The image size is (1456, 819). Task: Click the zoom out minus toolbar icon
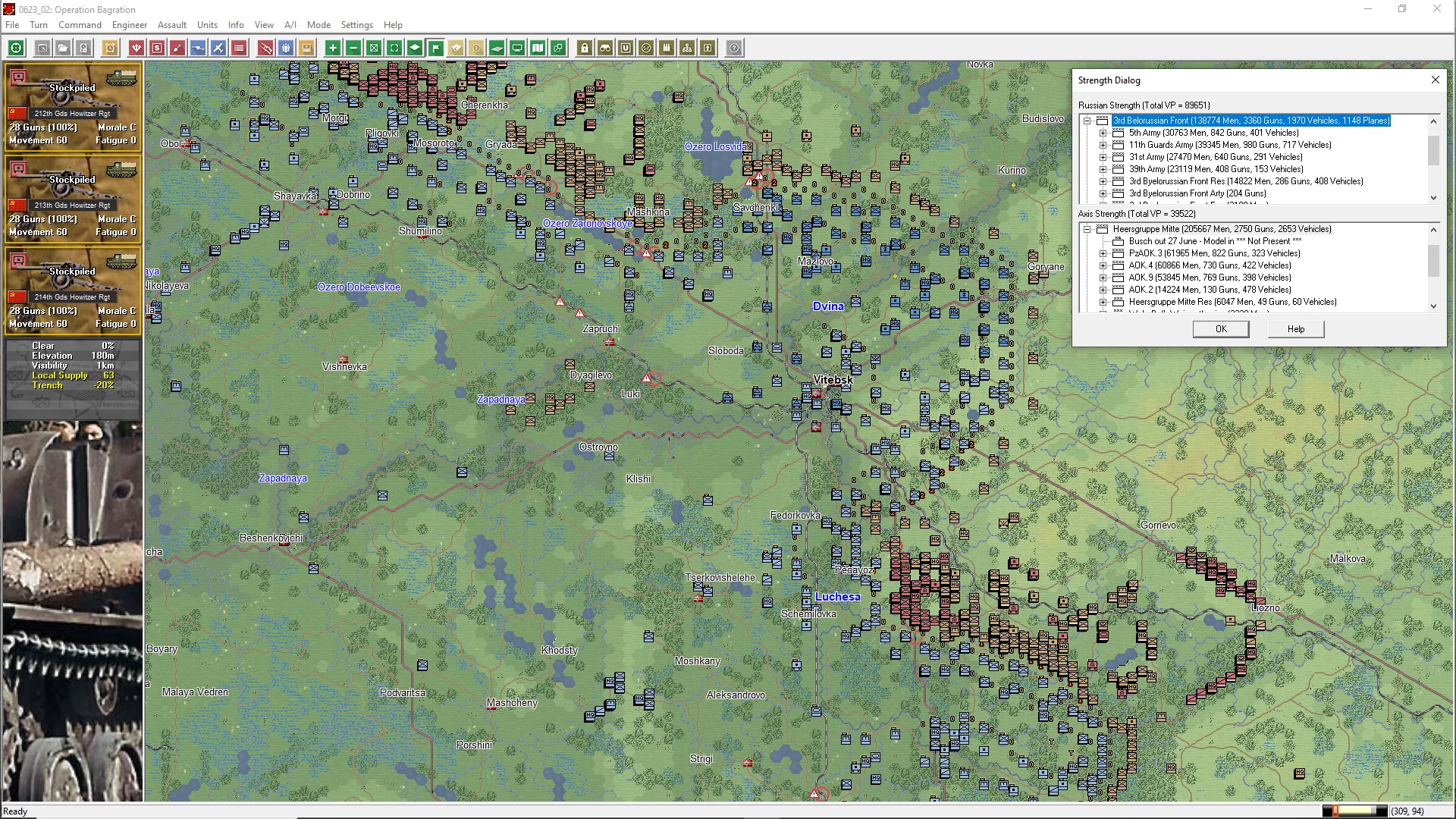click(353, 48)
